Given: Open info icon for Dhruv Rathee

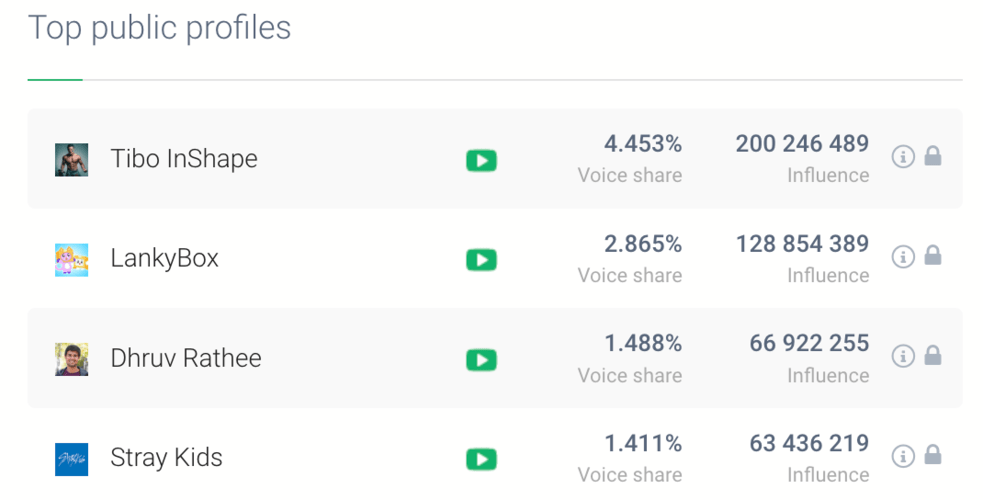Looking at the screenshot, I should (x=903, y=356).
